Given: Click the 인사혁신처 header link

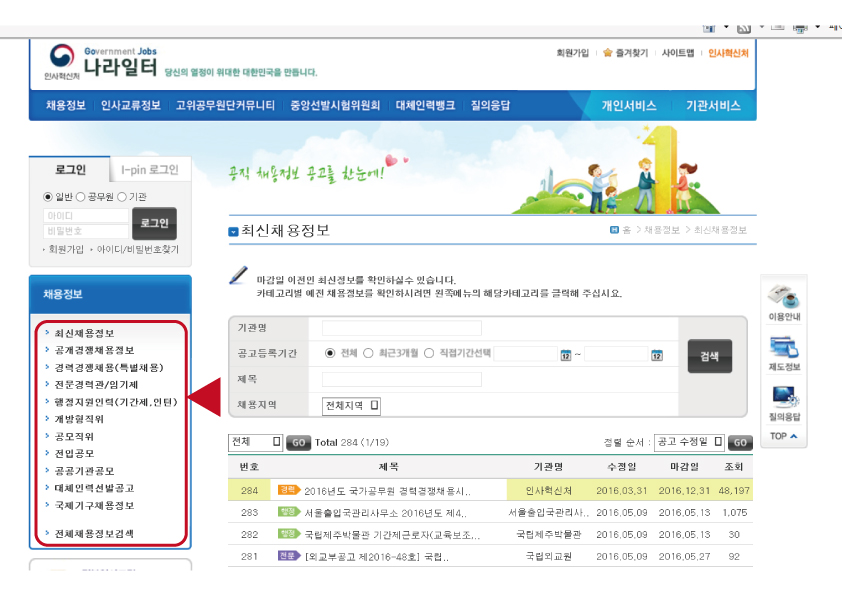Looking at the screenshot, I should [x=728, y=53].
